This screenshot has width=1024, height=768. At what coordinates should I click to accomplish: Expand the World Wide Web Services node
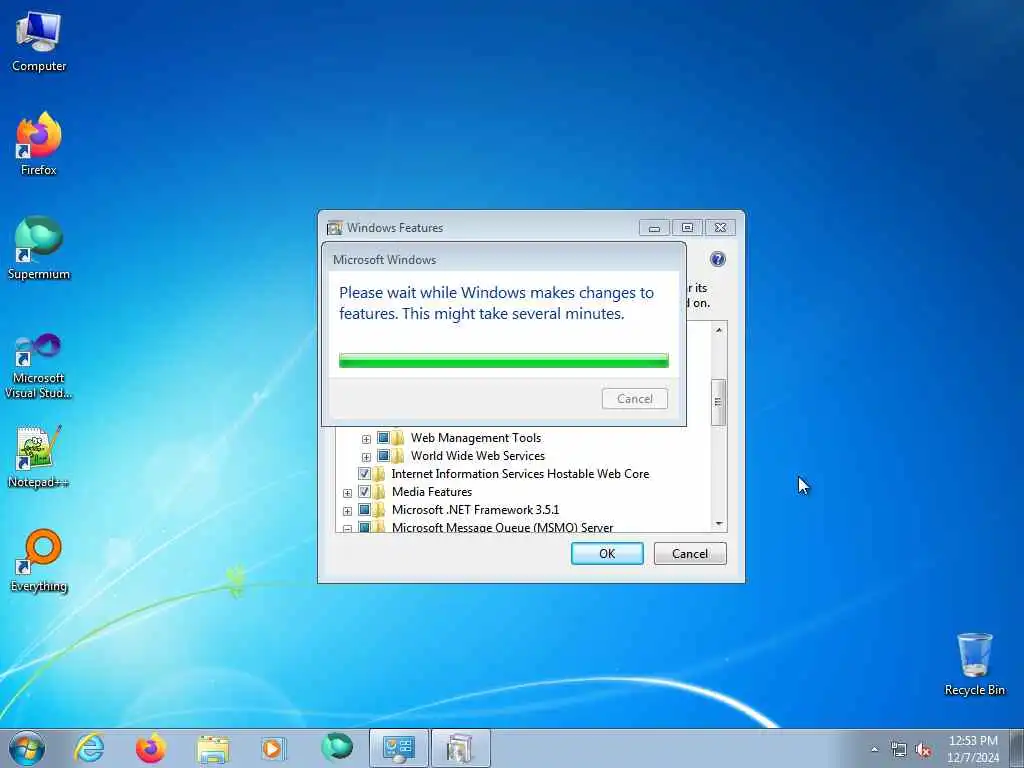(x=366, y=456)
